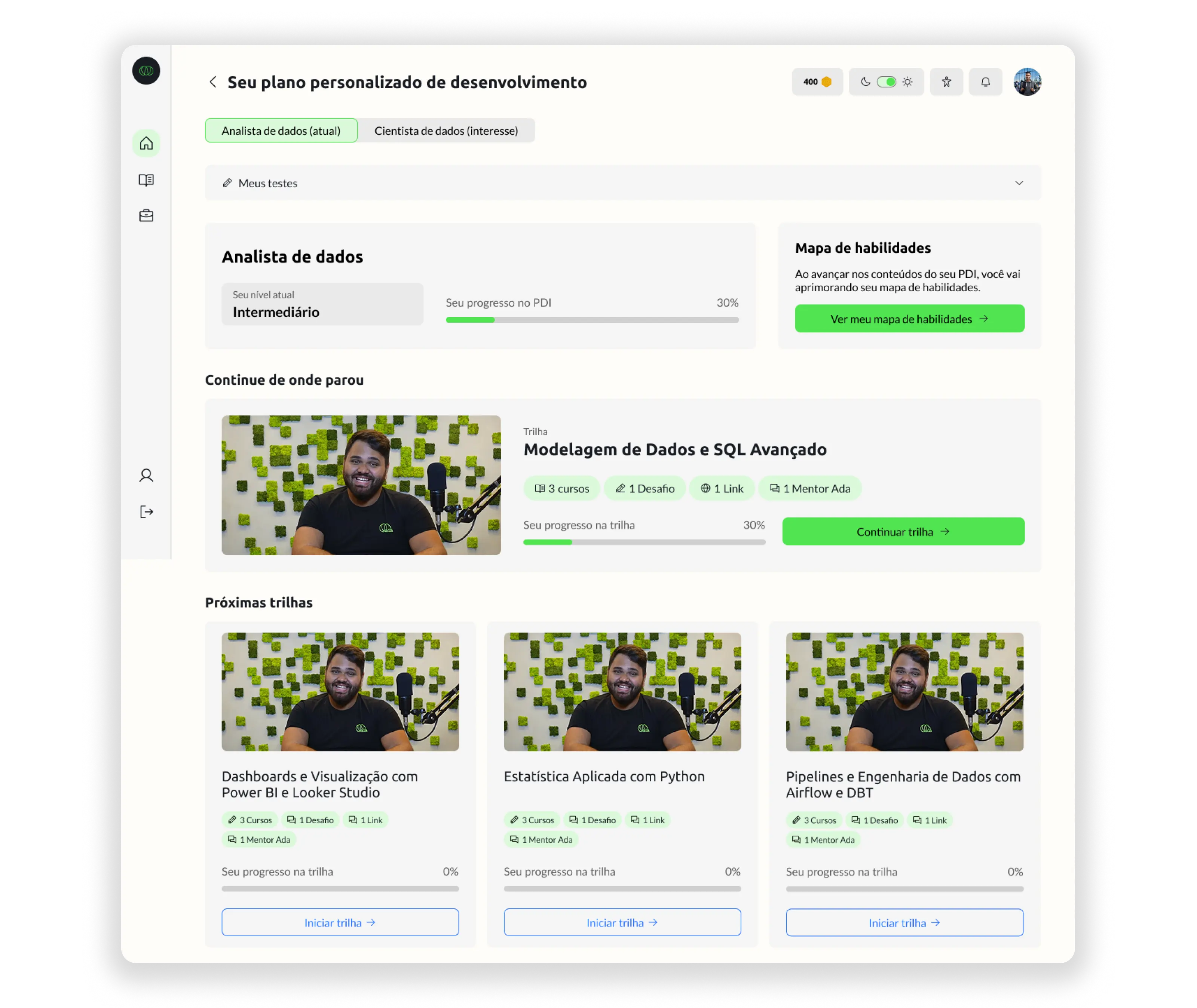Start the Estatística Aplicada com Python trail
Image resolution: width=1197 pixels, height=1008 pixels.
(x=622, y=922)
